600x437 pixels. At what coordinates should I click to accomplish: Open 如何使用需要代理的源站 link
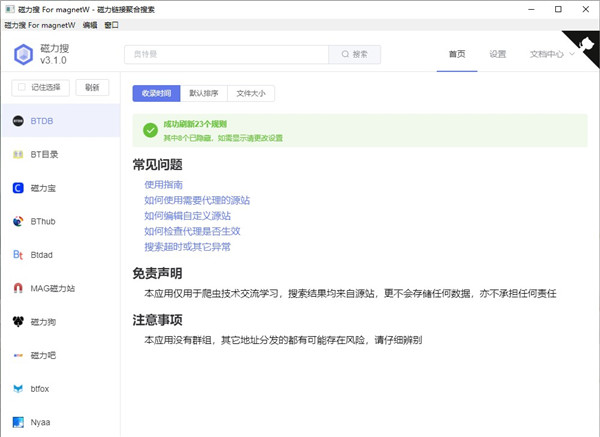coord(197,200)
